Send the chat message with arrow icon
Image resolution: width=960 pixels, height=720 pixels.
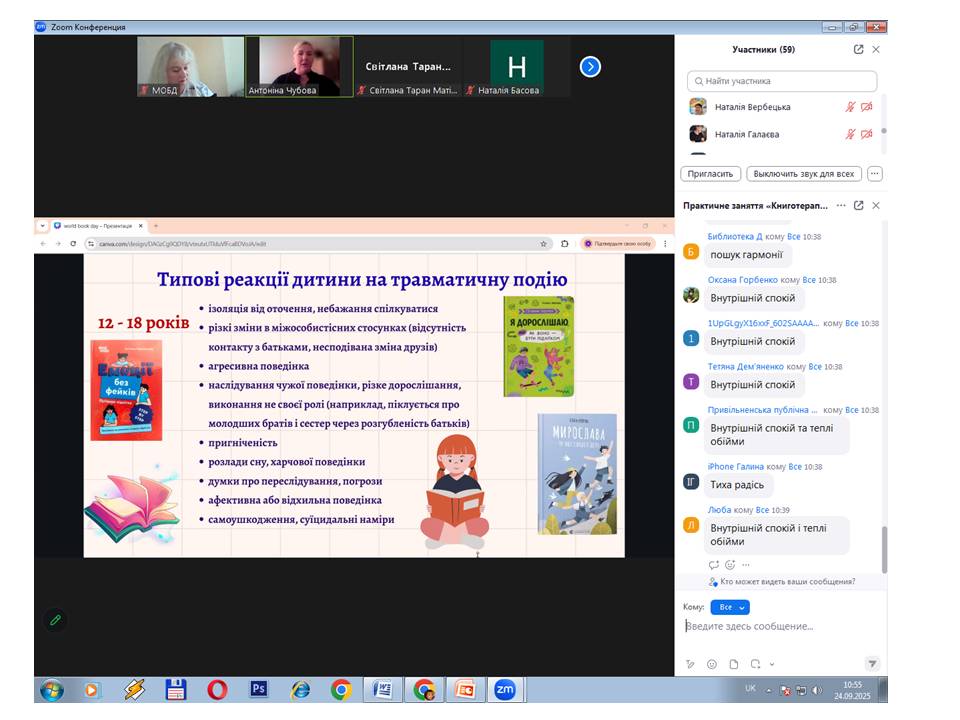click(872, 664)
